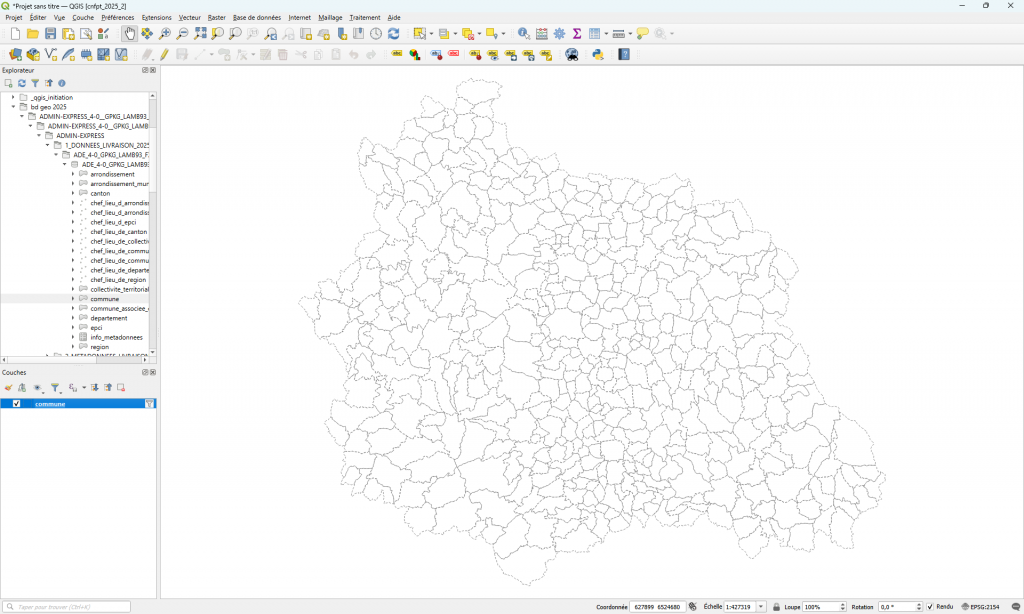Open the Python console icon
This screenshot has width=1024, height=614.
pyautogui.click(x=597, y=55)
